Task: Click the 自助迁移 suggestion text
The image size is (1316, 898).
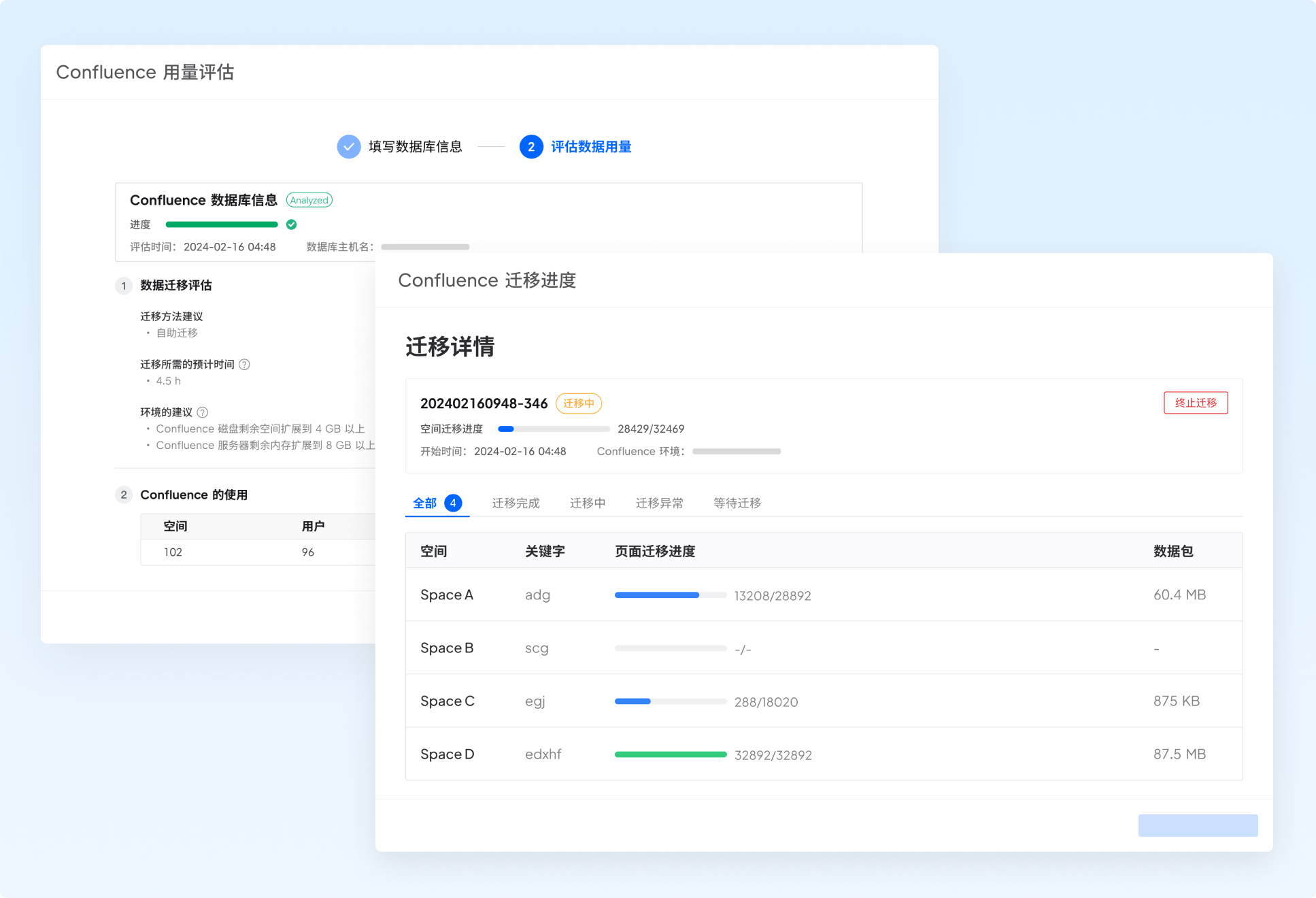Action: [177, 333]
